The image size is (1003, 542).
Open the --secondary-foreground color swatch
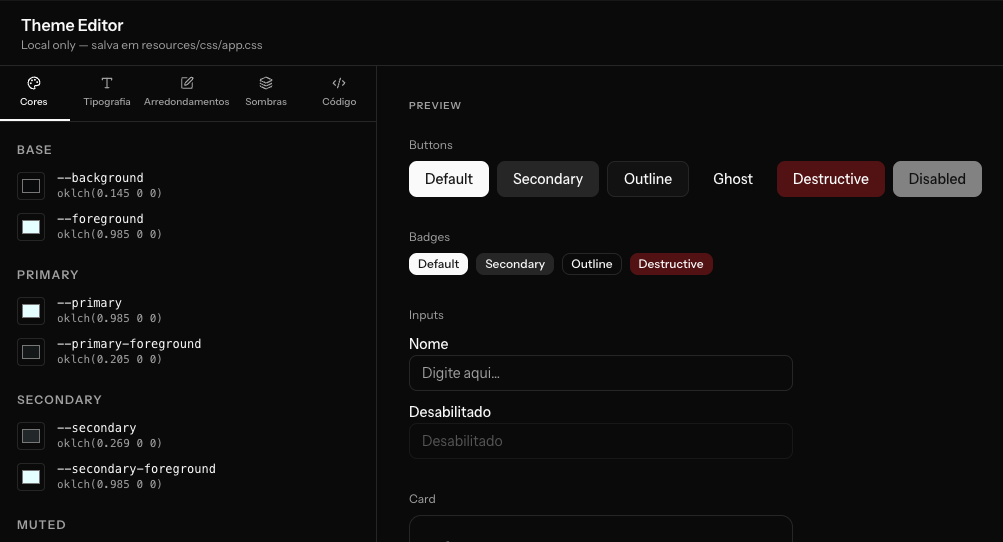click(x=31, y=477)
